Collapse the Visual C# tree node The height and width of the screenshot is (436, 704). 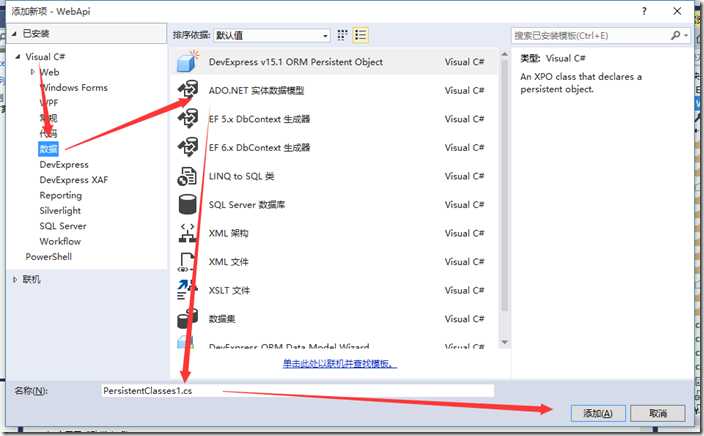18,57
